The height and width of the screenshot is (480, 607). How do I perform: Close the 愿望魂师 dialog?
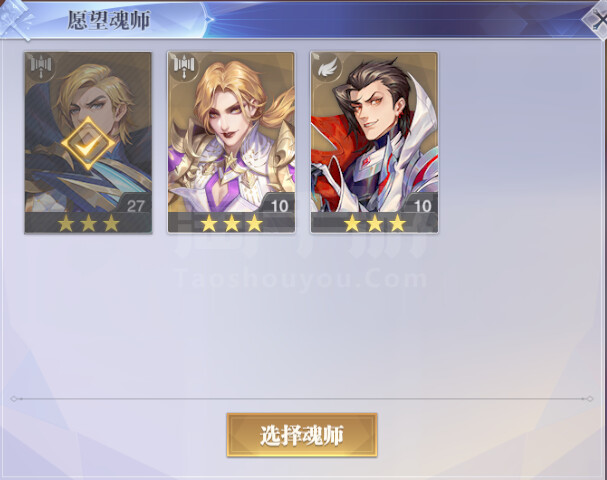coord(598,19)
